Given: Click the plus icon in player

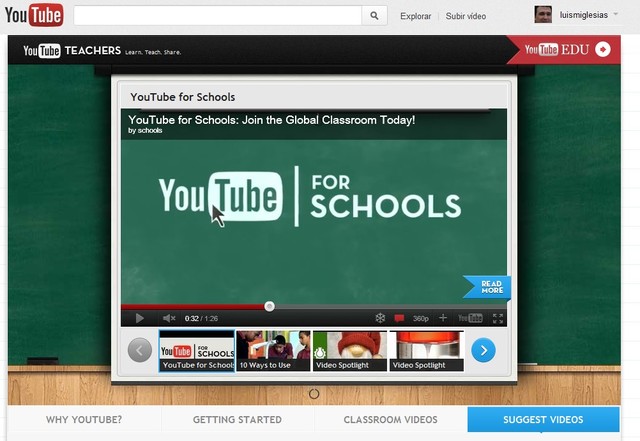Looking at the screenshot, I should click(x=443, y=318).
